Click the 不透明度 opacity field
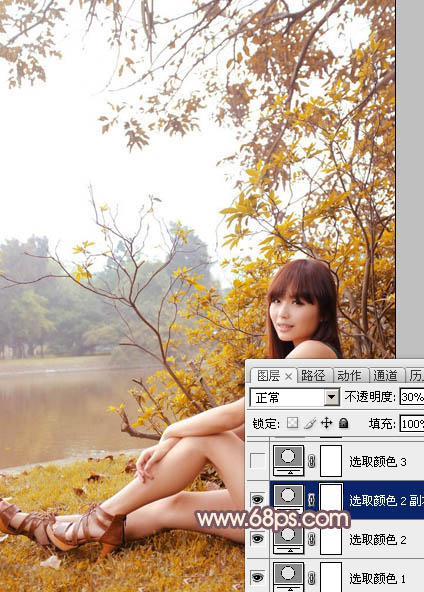 point(412,397)
